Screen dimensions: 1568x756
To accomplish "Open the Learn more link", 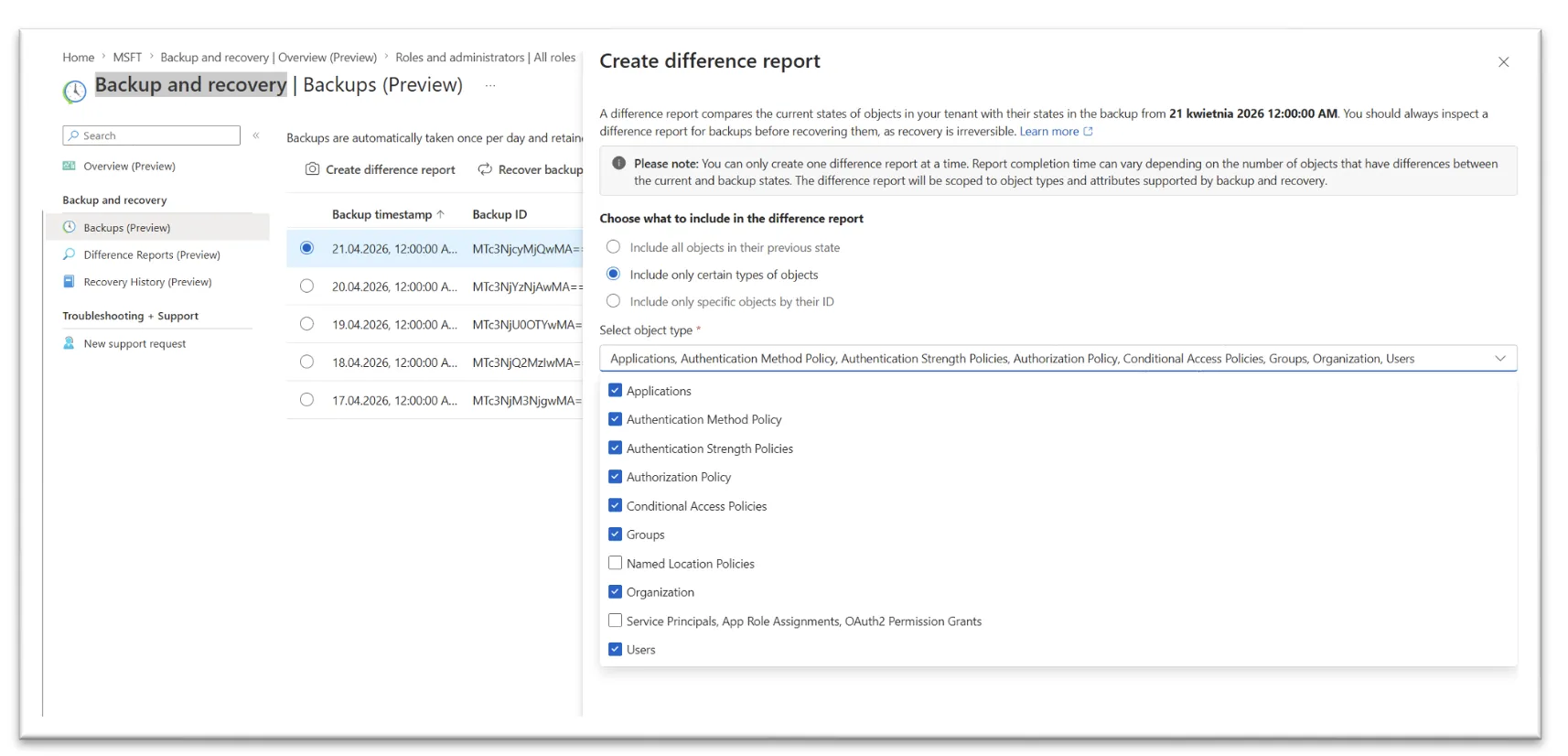I will click(x=1048, y=132).
